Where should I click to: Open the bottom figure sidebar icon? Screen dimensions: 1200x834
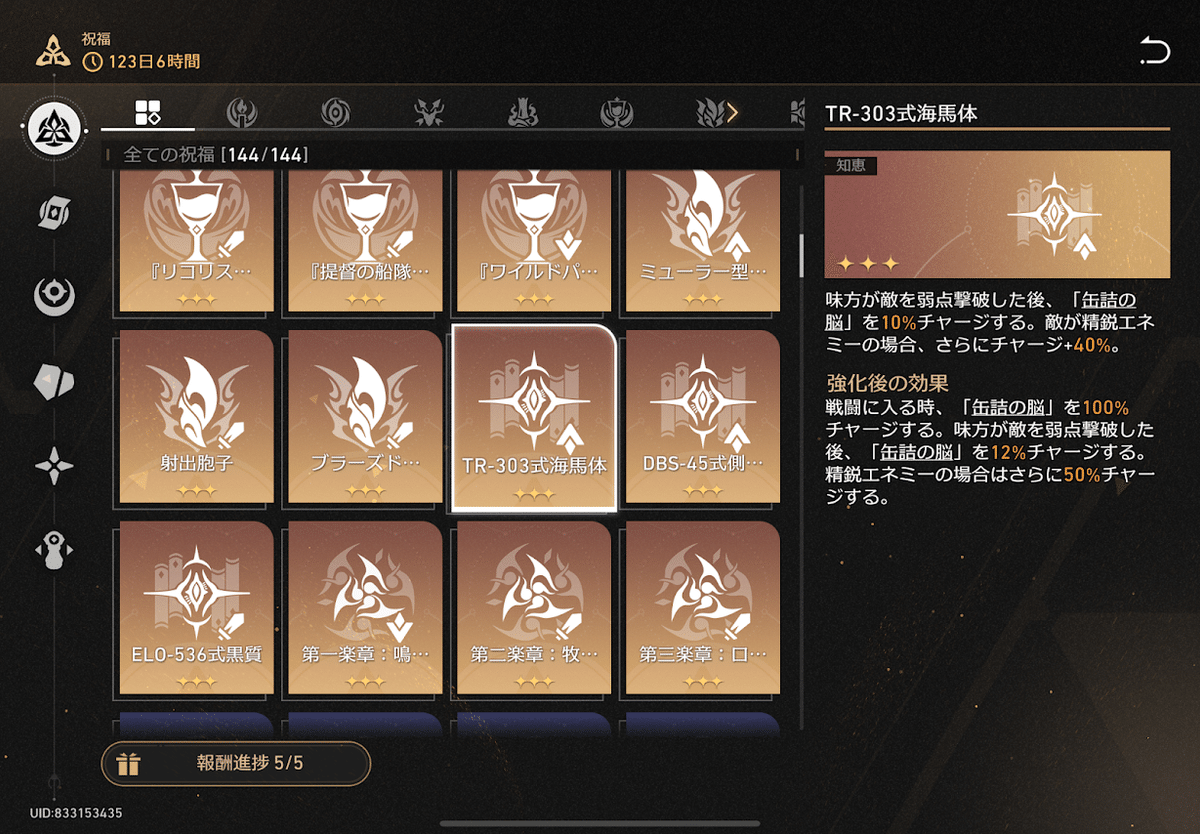pos(54,551)
